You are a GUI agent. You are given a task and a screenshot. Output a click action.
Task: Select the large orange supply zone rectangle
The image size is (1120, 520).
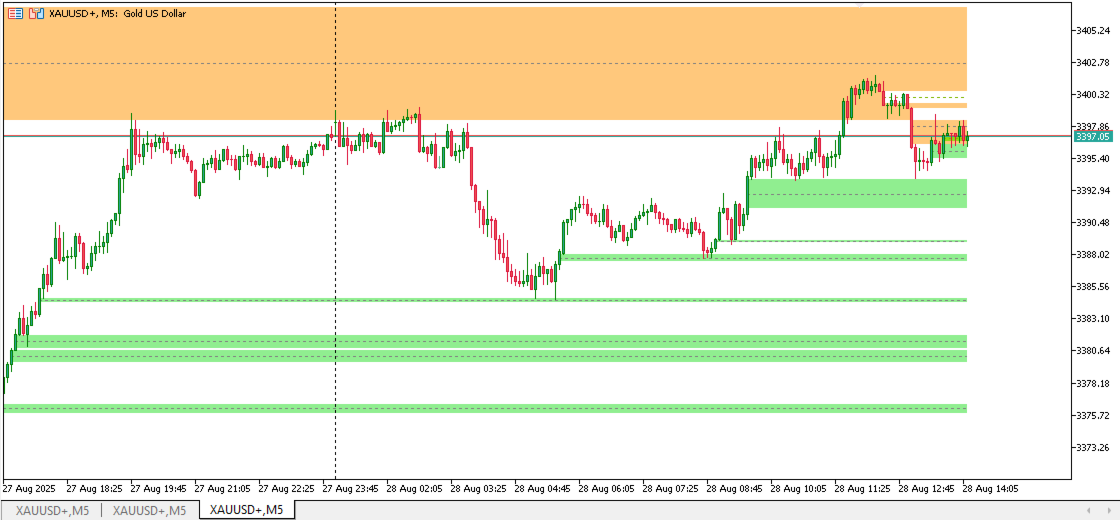pyautogui.click(x=485, y=63)
